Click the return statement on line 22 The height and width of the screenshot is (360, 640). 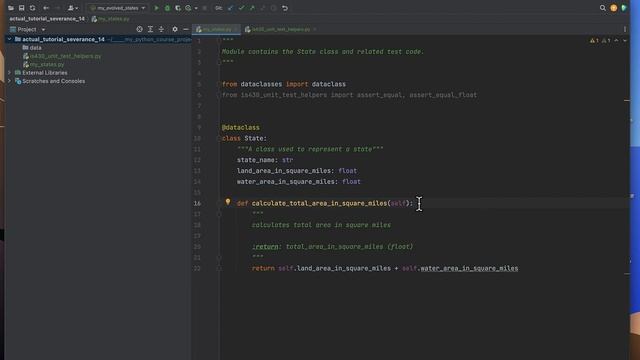click(x=385, y=268)
